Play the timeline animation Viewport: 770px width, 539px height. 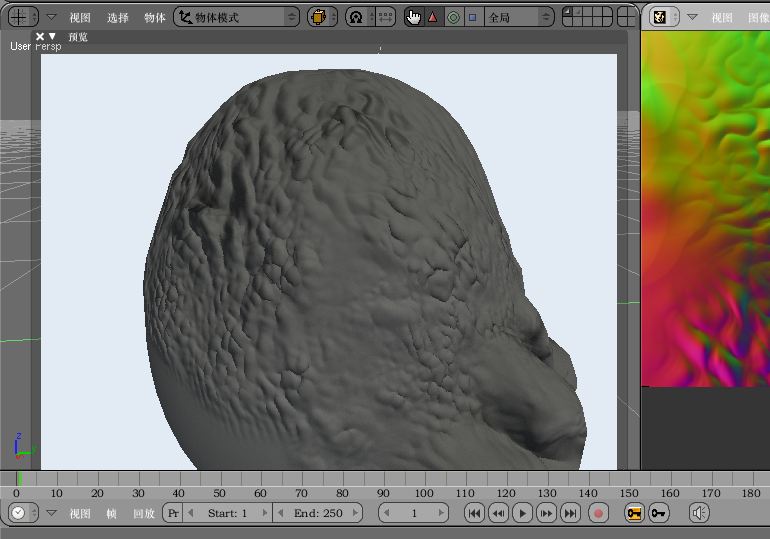click(x=522, y=513)
